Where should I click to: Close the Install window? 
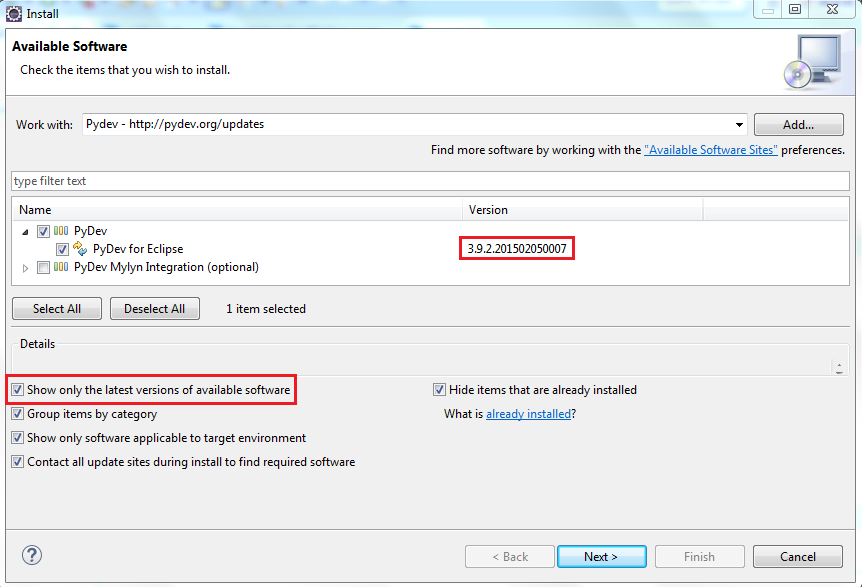(832, 9)
